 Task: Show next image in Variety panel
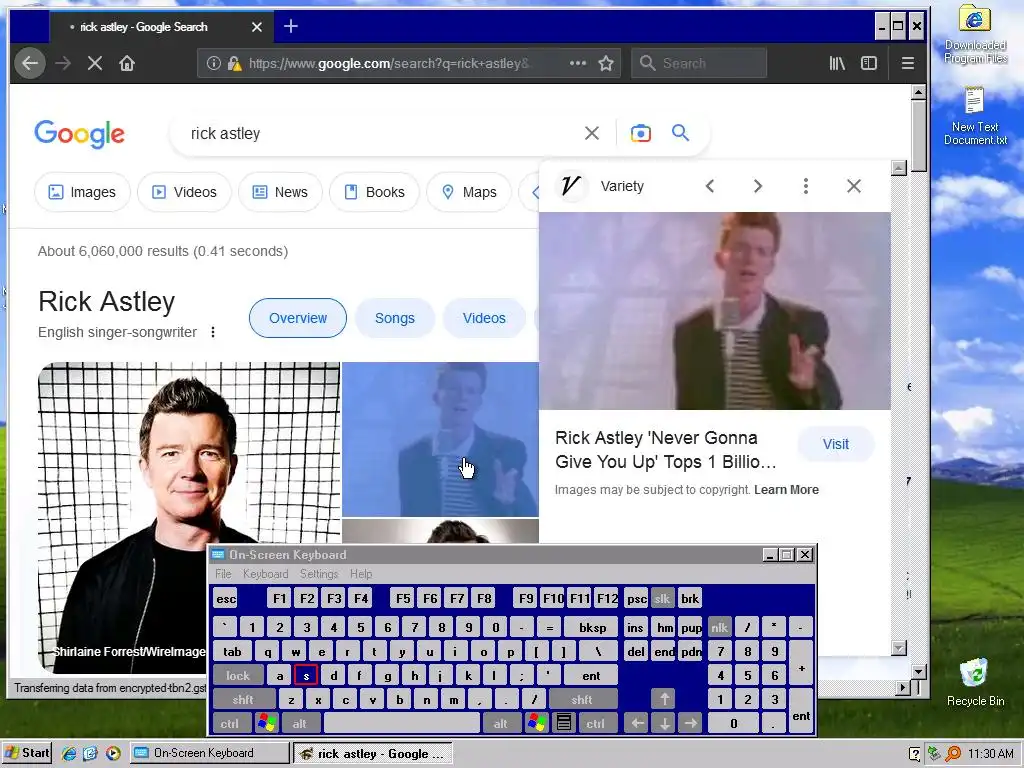(758, 186)
